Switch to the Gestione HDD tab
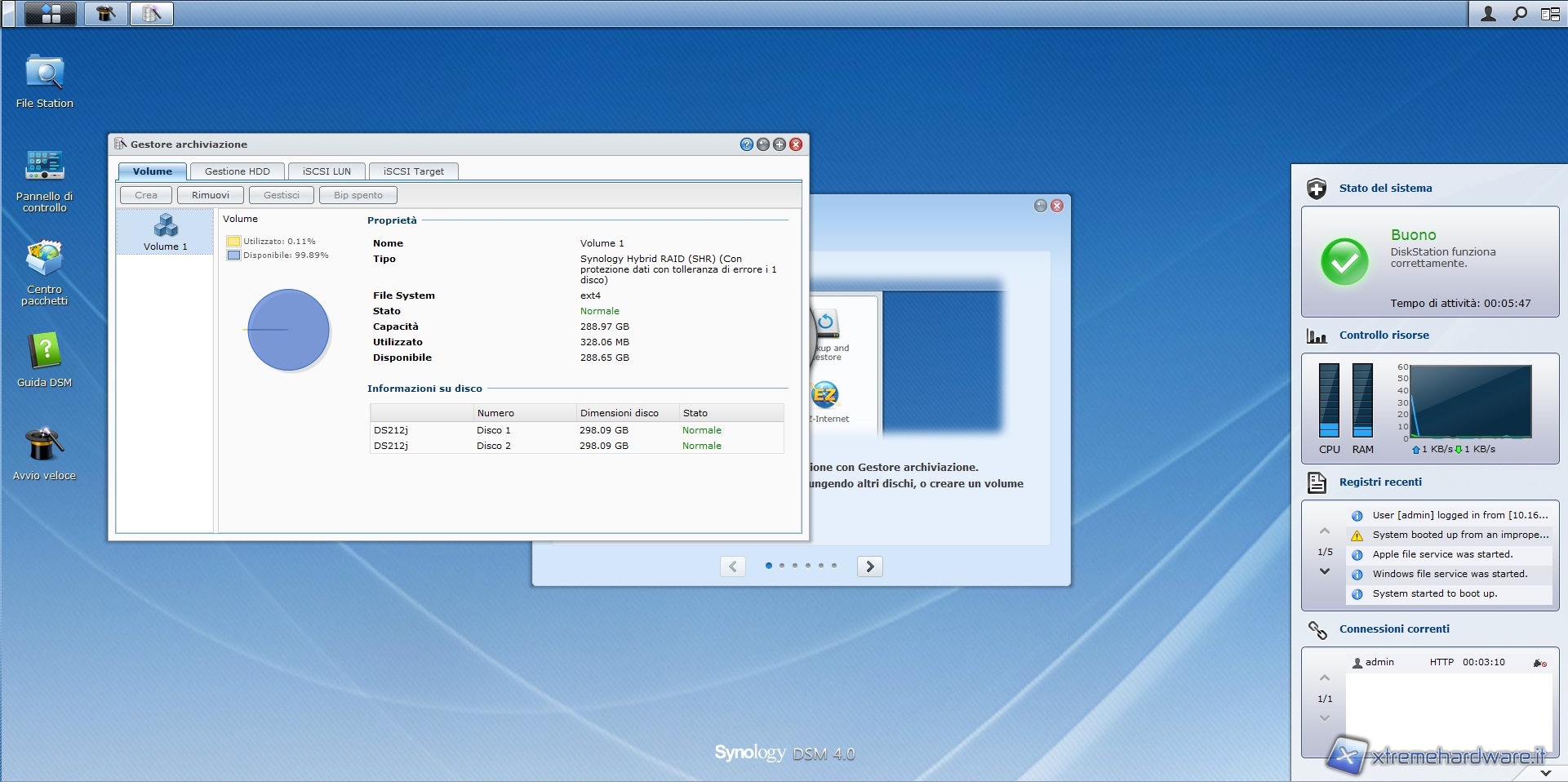Viewport: 1568px width, 782px height. pyautogui.click(x=237, y=171)
